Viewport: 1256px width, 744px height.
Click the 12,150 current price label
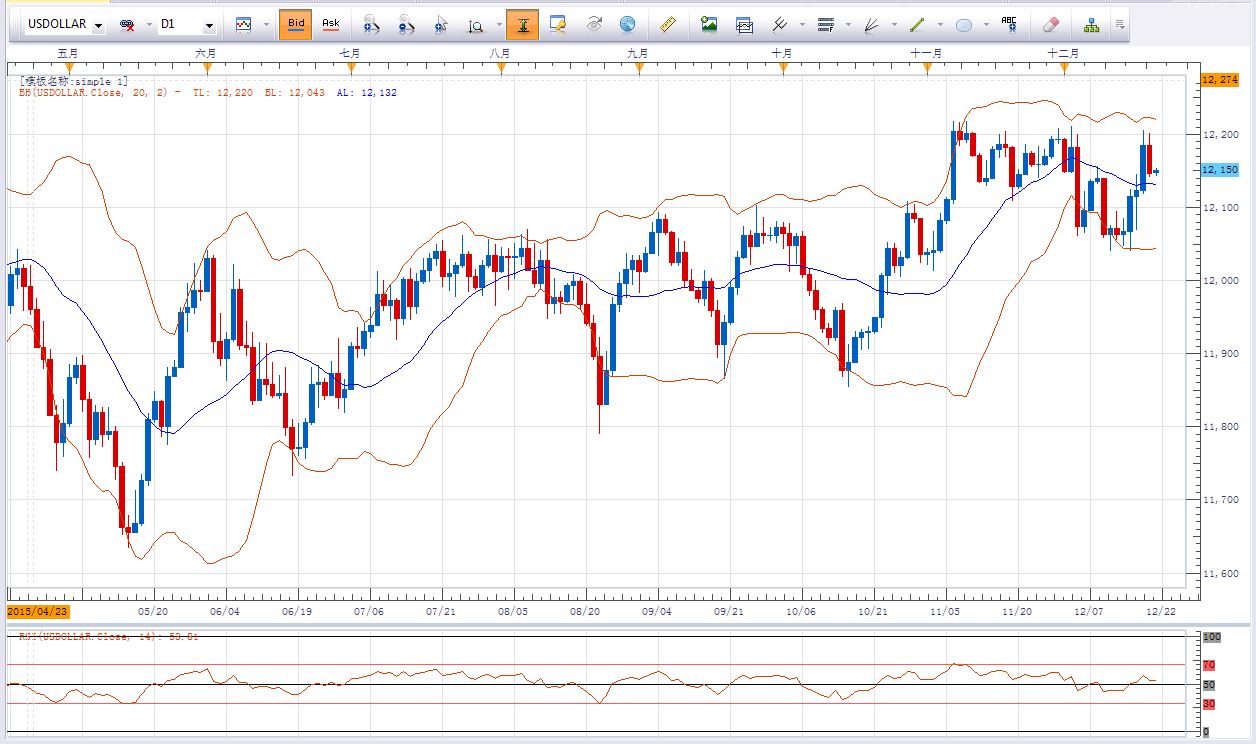point(1220,170)
